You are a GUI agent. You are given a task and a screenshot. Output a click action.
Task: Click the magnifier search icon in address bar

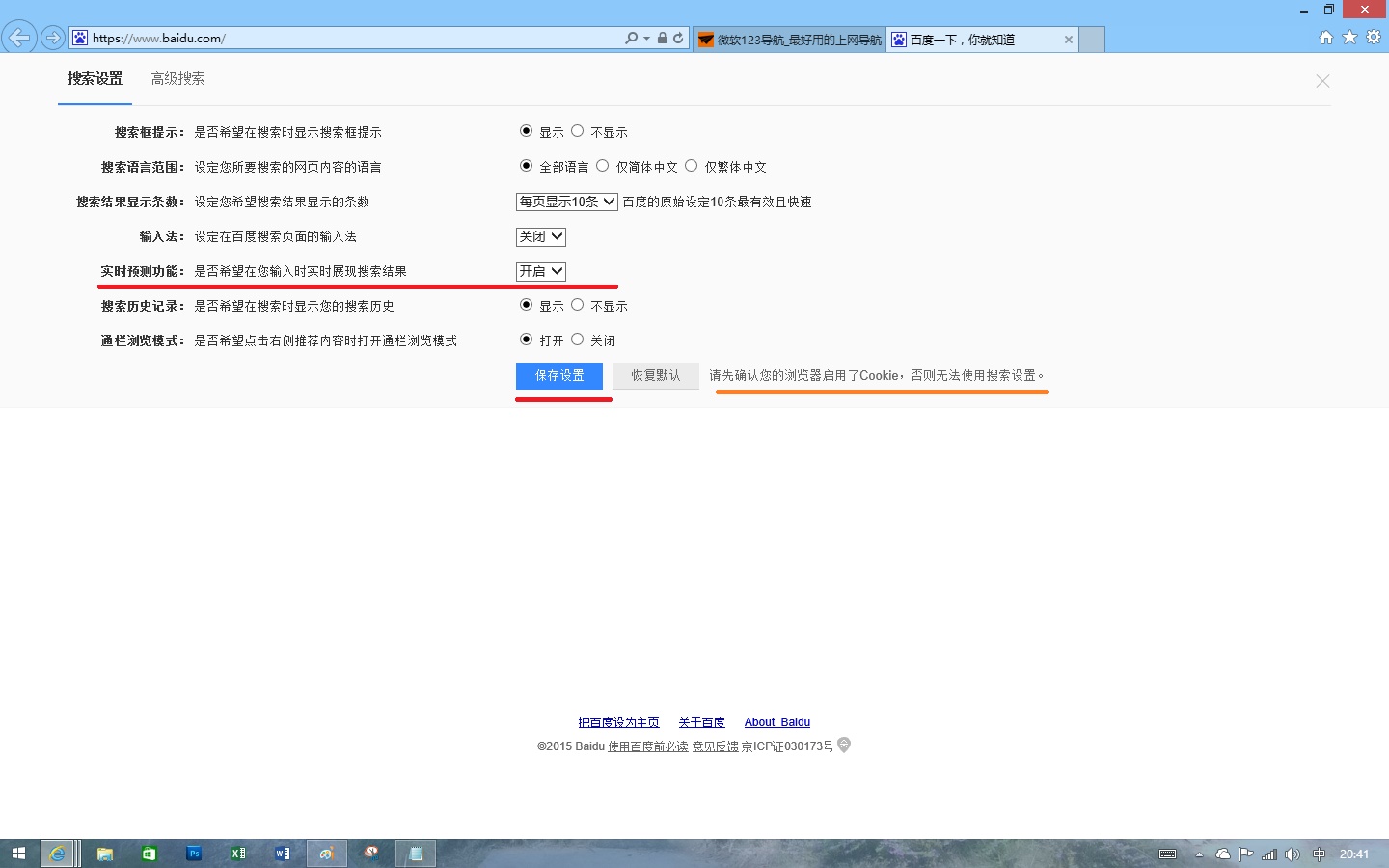[631, 38]
